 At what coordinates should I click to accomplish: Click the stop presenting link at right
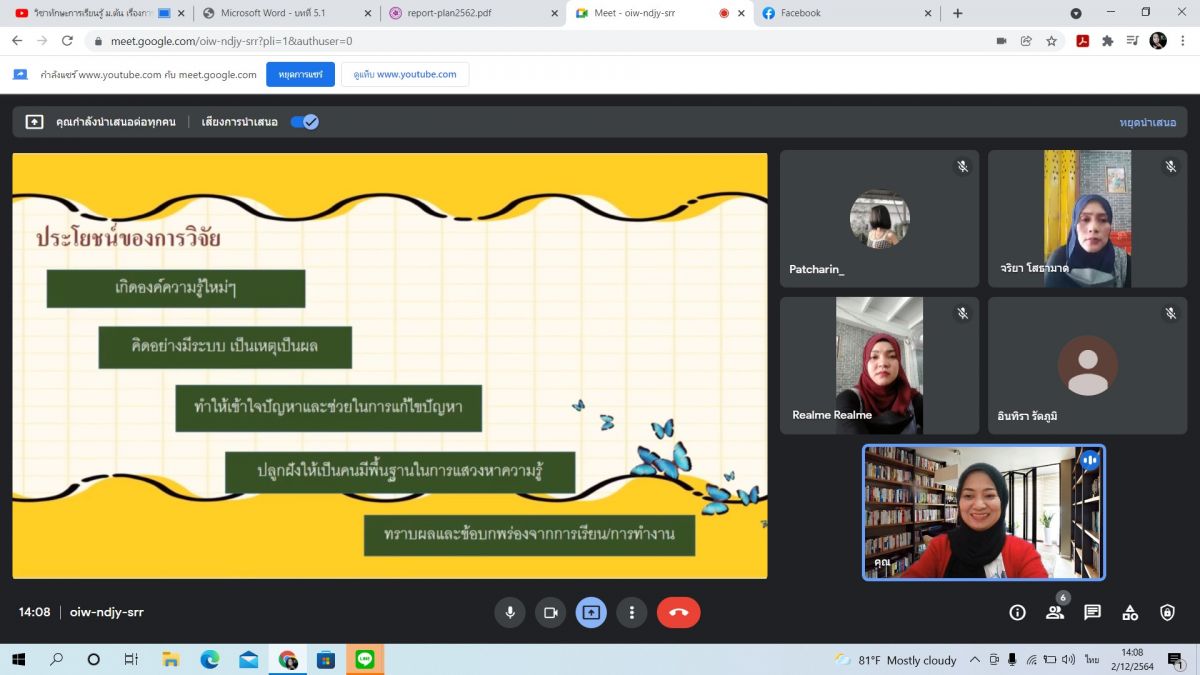point(1147,122)
